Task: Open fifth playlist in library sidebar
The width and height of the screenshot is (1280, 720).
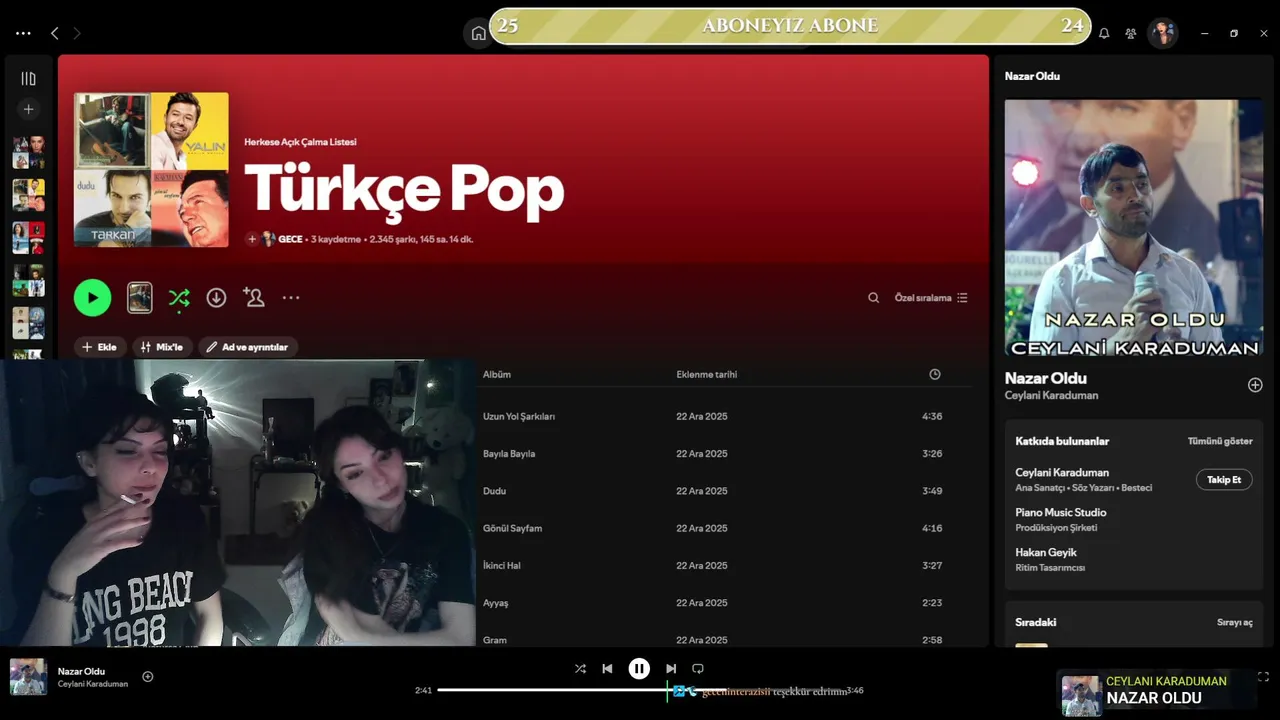Action: (x=28, y=323)
